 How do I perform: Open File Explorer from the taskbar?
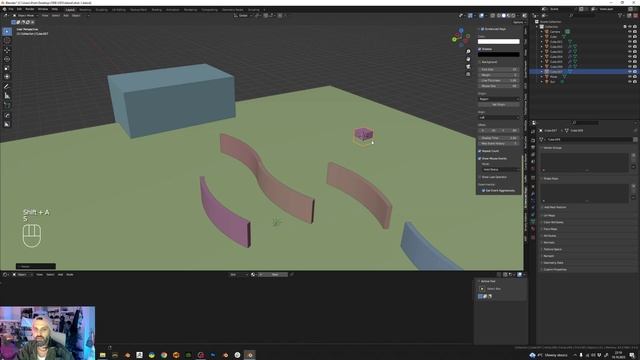click(x=102, y=355)
